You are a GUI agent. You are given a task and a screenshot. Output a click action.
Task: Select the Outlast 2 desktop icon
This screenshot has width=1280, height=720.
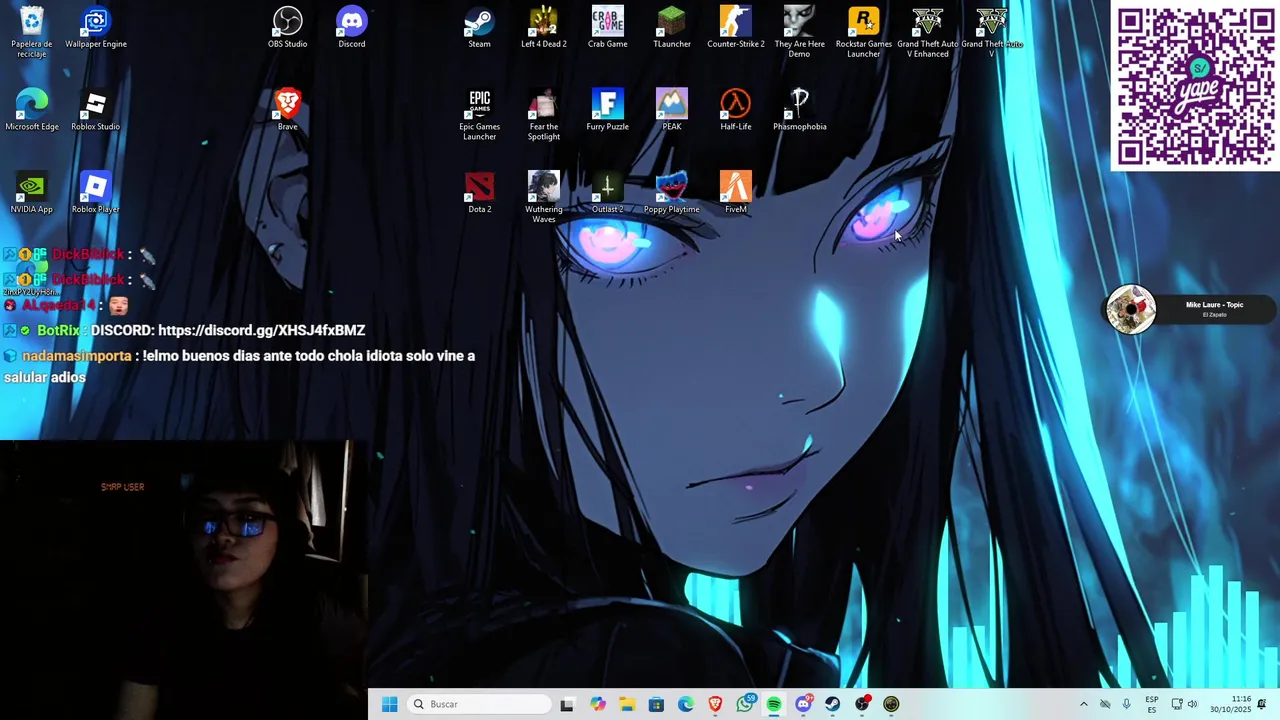[x=608, y=193]
